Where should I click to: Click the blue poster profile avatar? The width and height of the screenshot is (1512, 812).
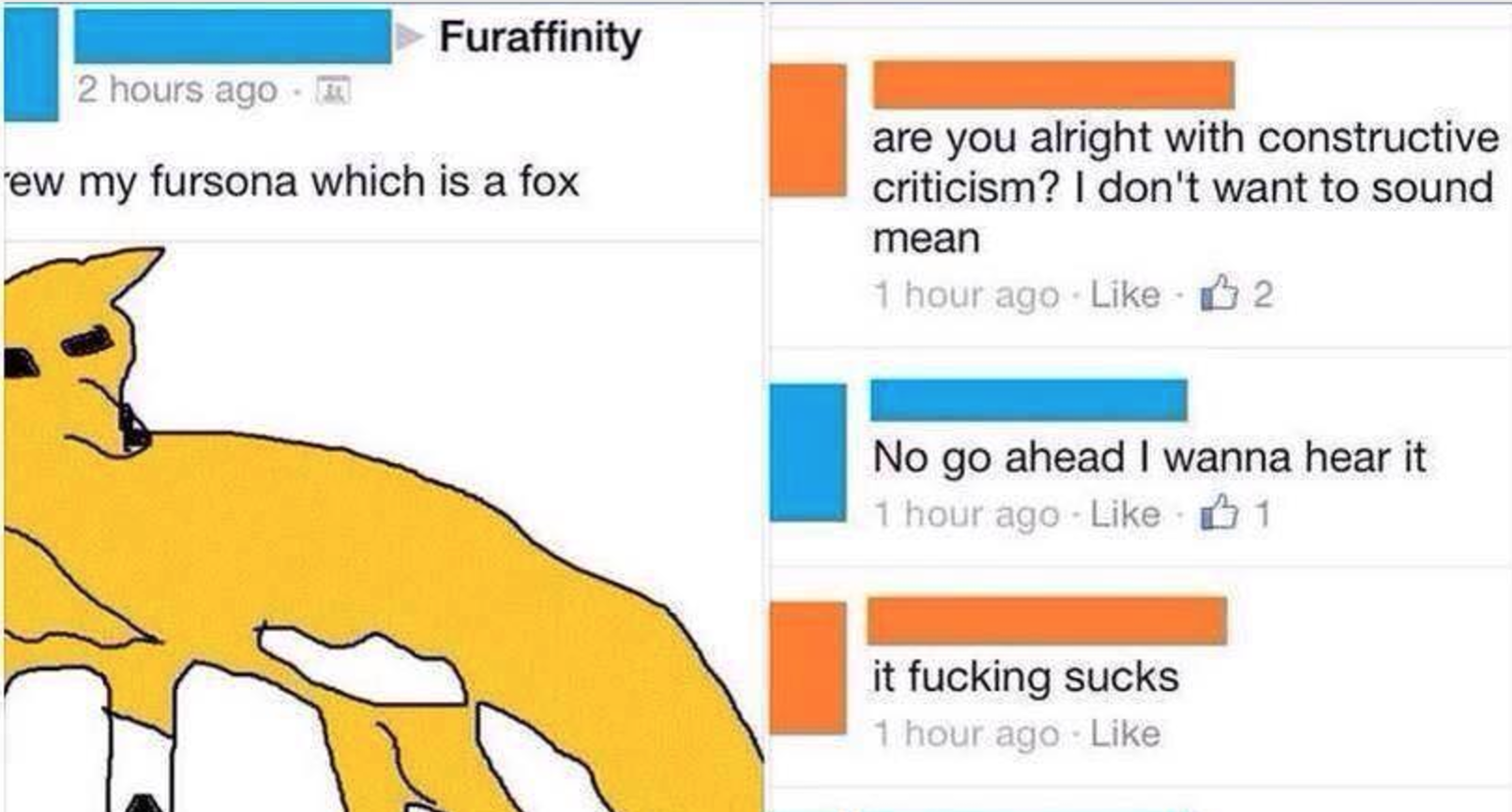pyautogui.click(x=31, y=65)
